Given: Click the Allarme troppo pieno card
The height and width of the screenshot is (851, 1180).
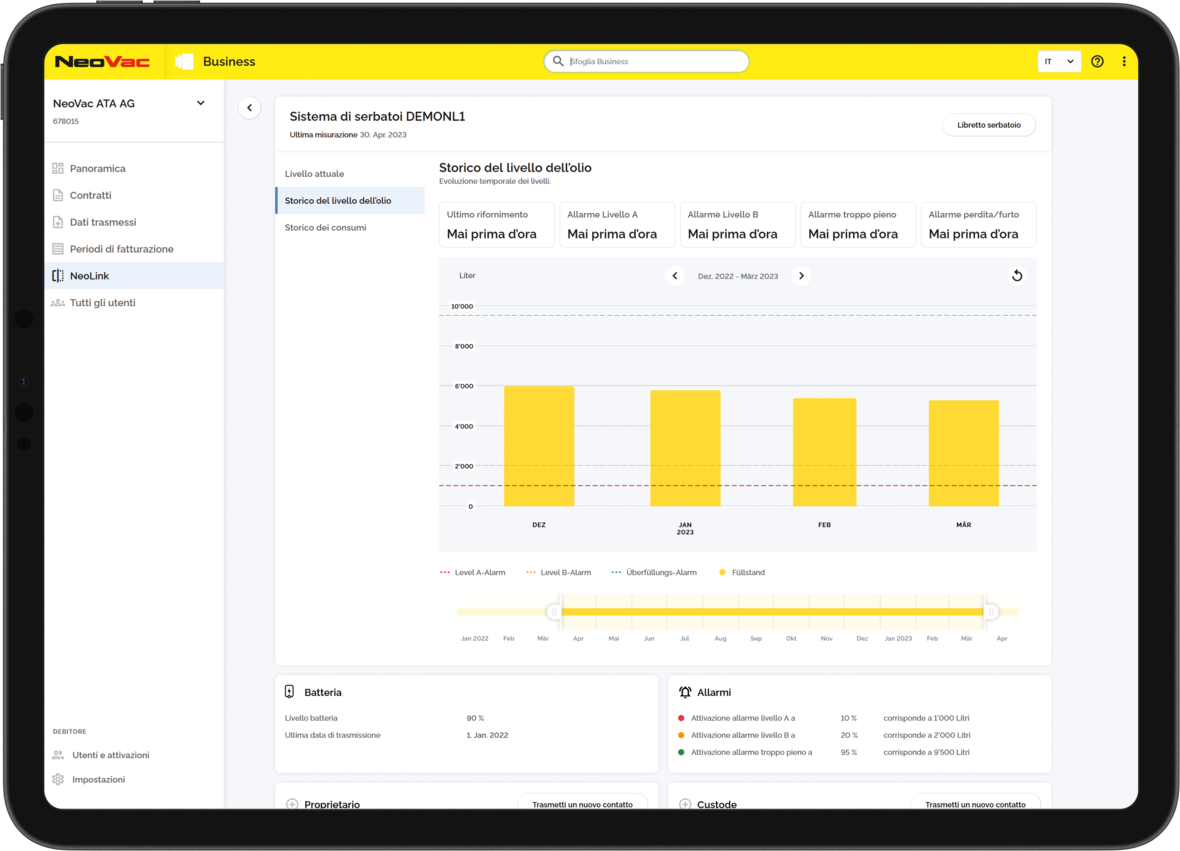Looking at the screenshot, I should 858,224.
